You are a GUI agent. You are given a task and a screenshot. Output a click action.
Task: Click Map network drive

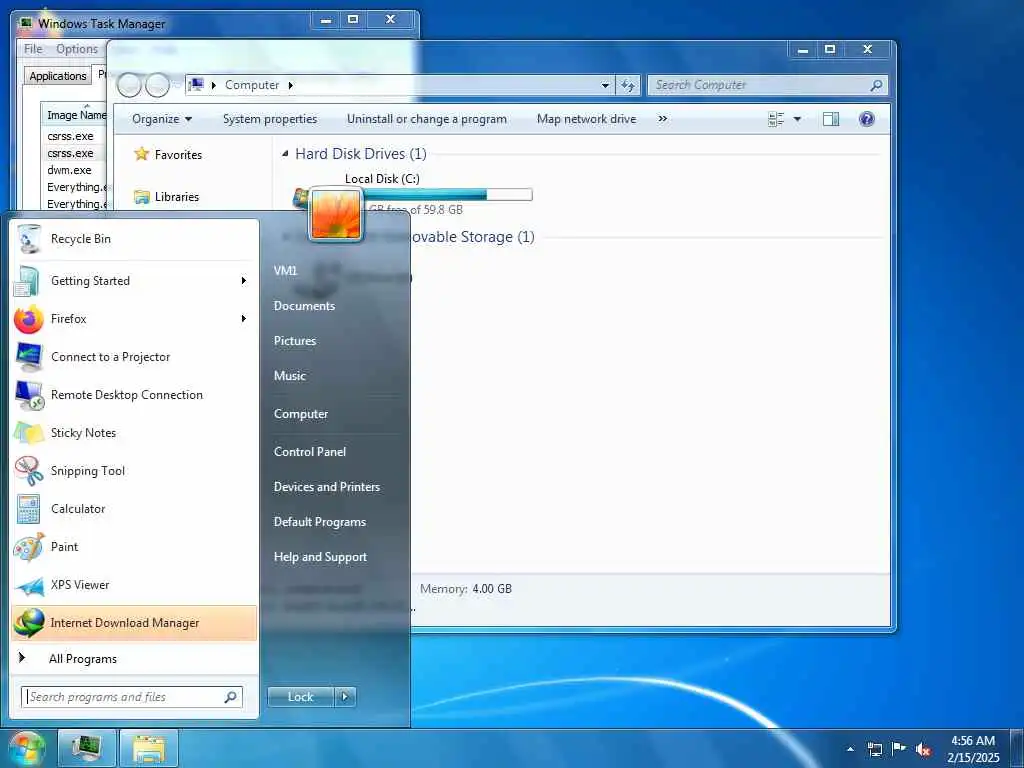[586, 119]
